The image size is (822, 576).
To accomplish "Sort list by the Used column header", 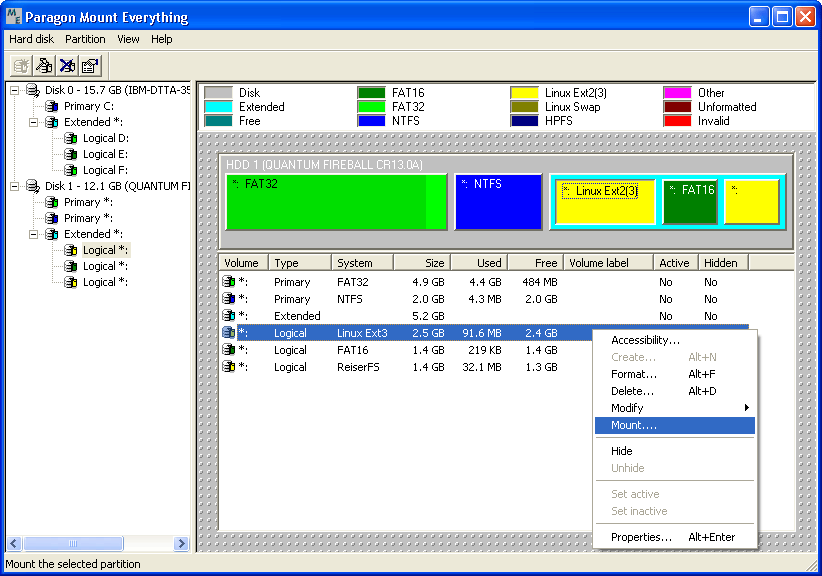I will (x=479, y=263).
